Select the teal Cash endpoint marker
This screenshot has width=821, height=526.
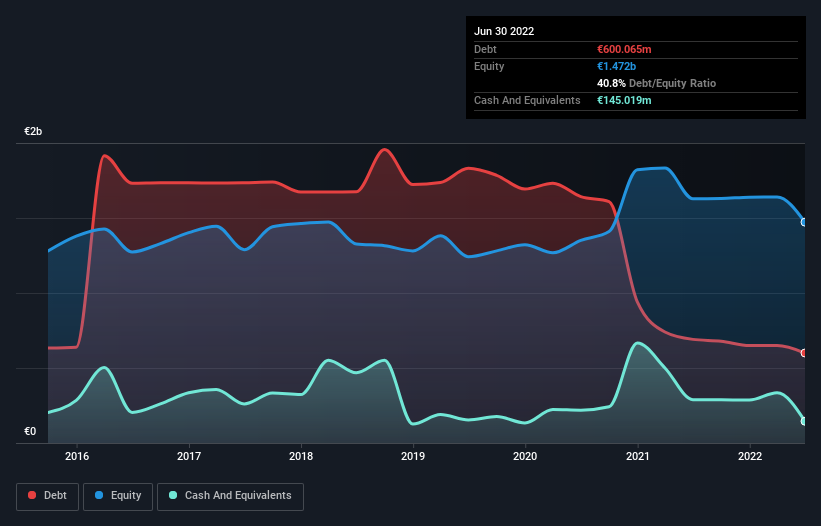[x=804, y=421]
